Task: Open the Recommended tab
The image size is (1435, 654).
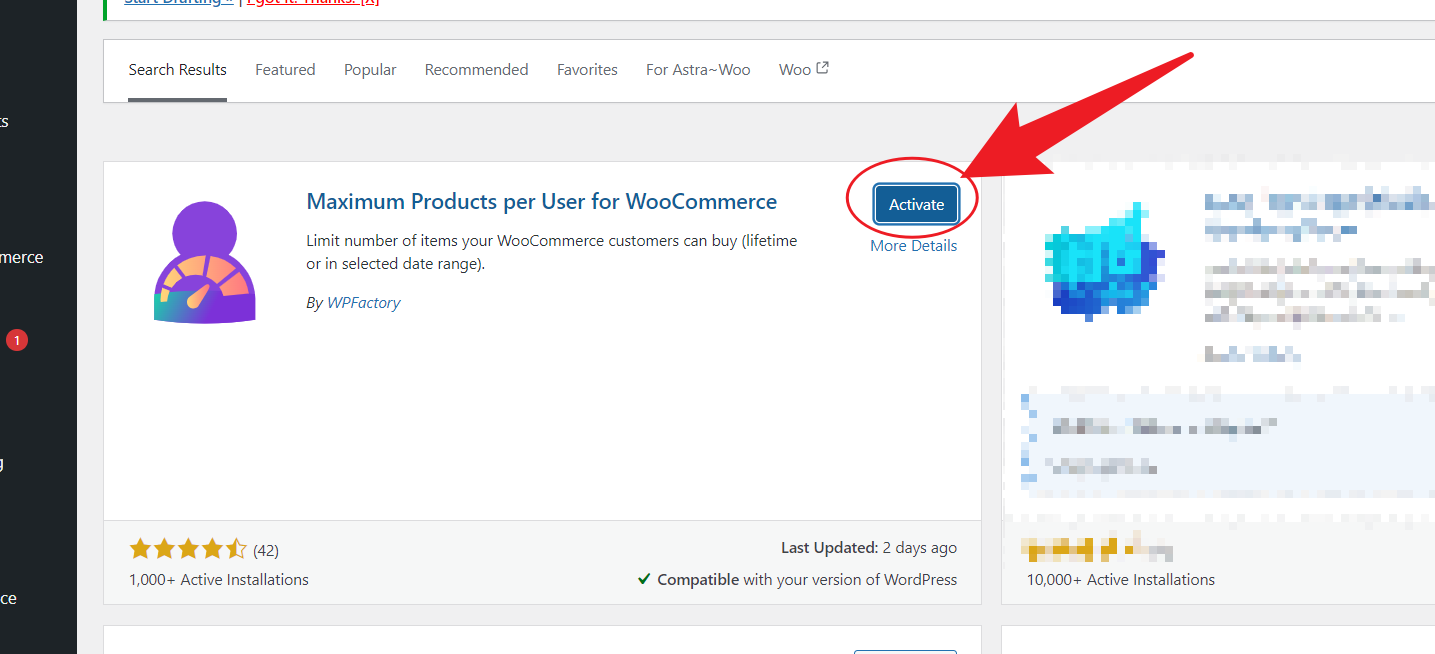Action: (x=476, y=70)
